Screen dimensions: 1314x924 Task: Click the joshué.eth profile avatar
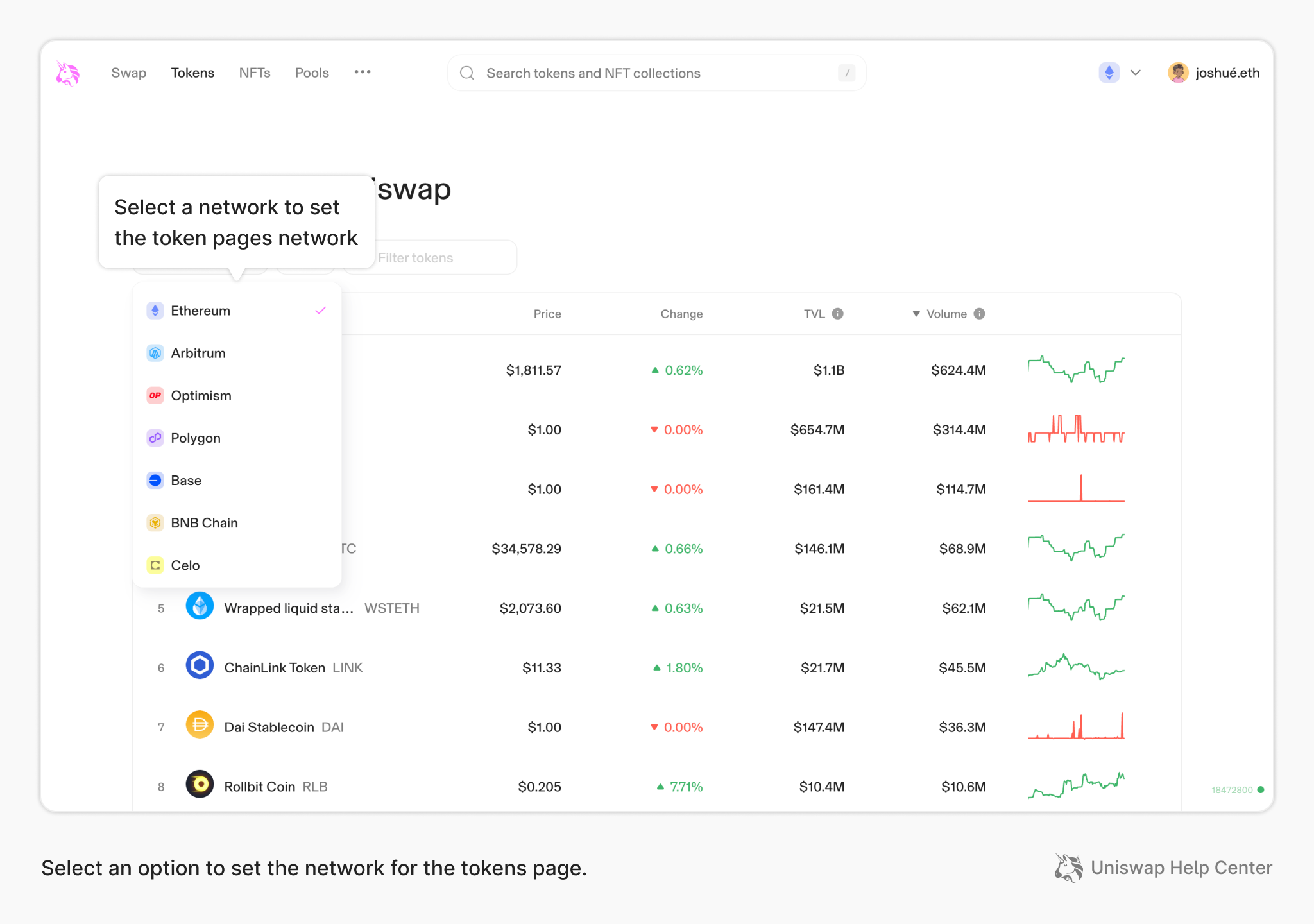(1178, 73)
